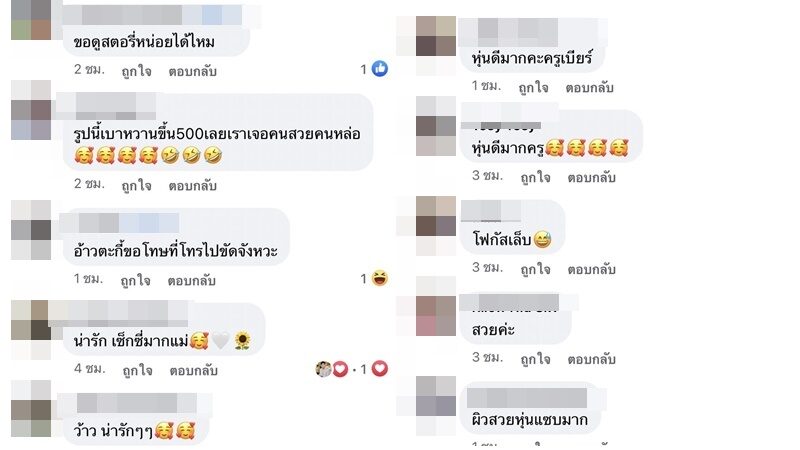Like the หุ่นดีมากครู emoji comment
800x450 pixels.
535,177
